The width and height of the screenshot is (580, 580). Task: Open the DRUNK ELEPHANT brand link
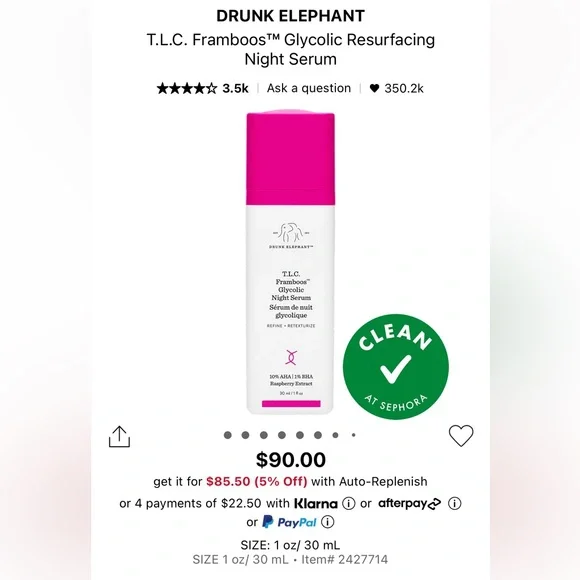(290, 16)
